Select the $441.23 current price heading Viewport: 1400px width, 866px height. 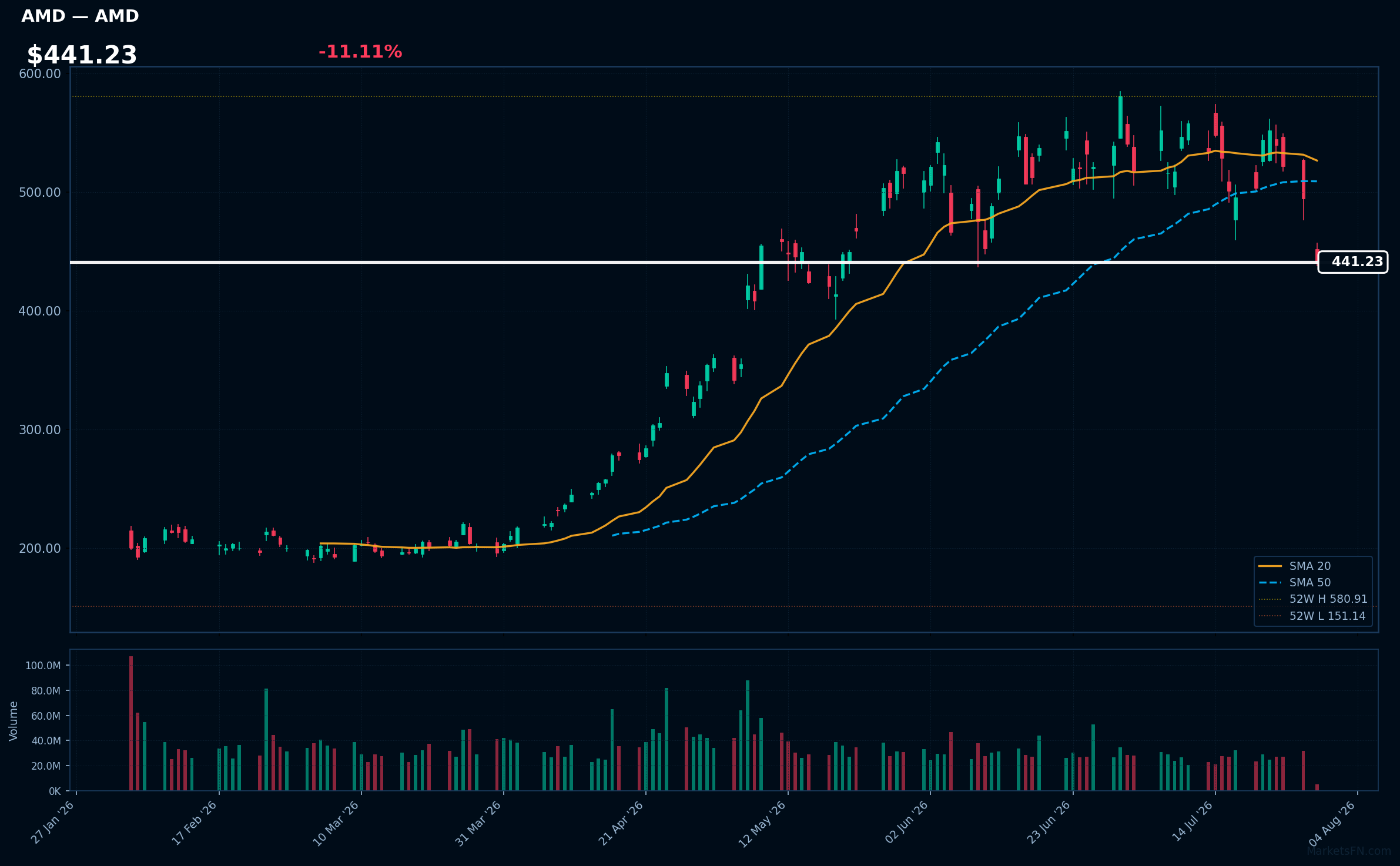82,55
